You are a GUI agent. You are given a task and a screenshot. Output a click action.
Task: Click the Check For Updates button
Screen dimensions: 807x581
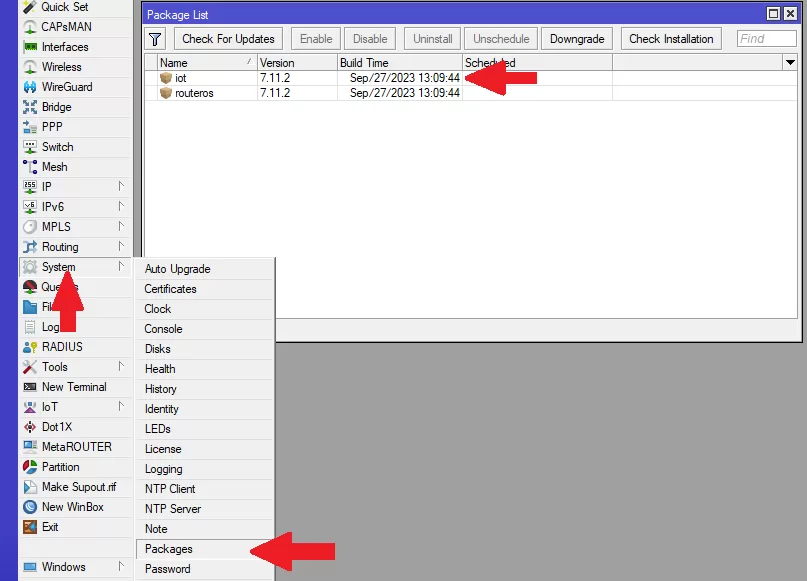(x=229, y=39)
